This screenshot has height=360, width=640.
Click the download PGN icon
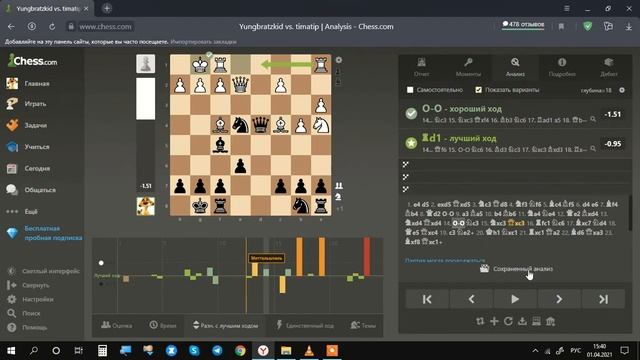[522, 322]
